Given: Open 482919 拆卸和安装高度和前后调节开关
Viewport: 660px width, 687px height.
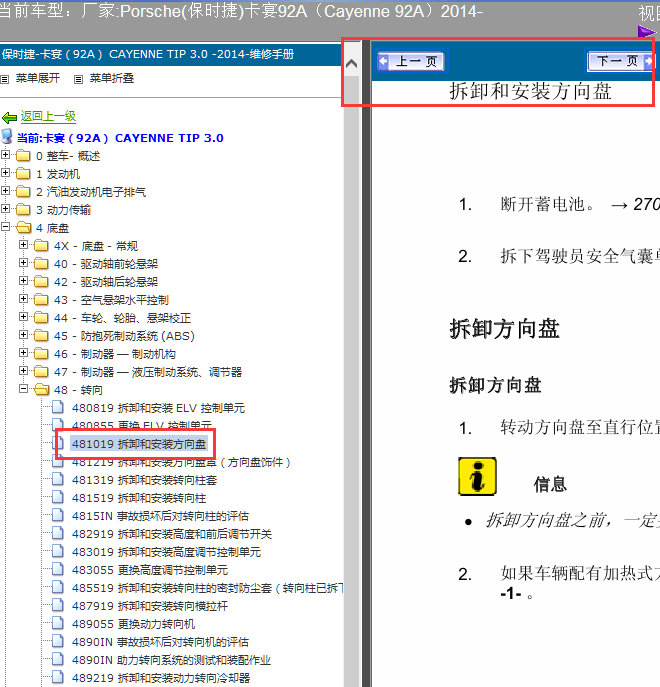Looking at the screenshot, I should point(172,534).
